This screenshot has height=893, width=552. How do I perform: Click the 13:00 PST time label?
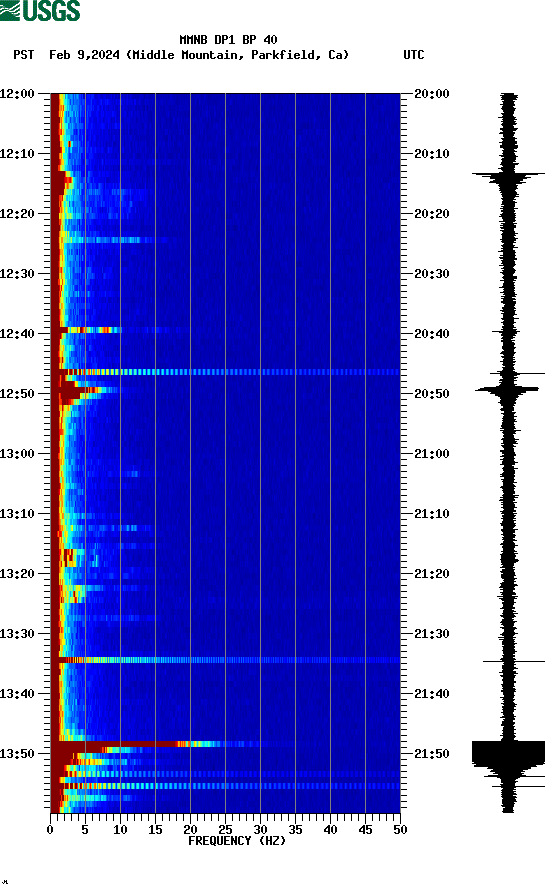tap(18, 454)
